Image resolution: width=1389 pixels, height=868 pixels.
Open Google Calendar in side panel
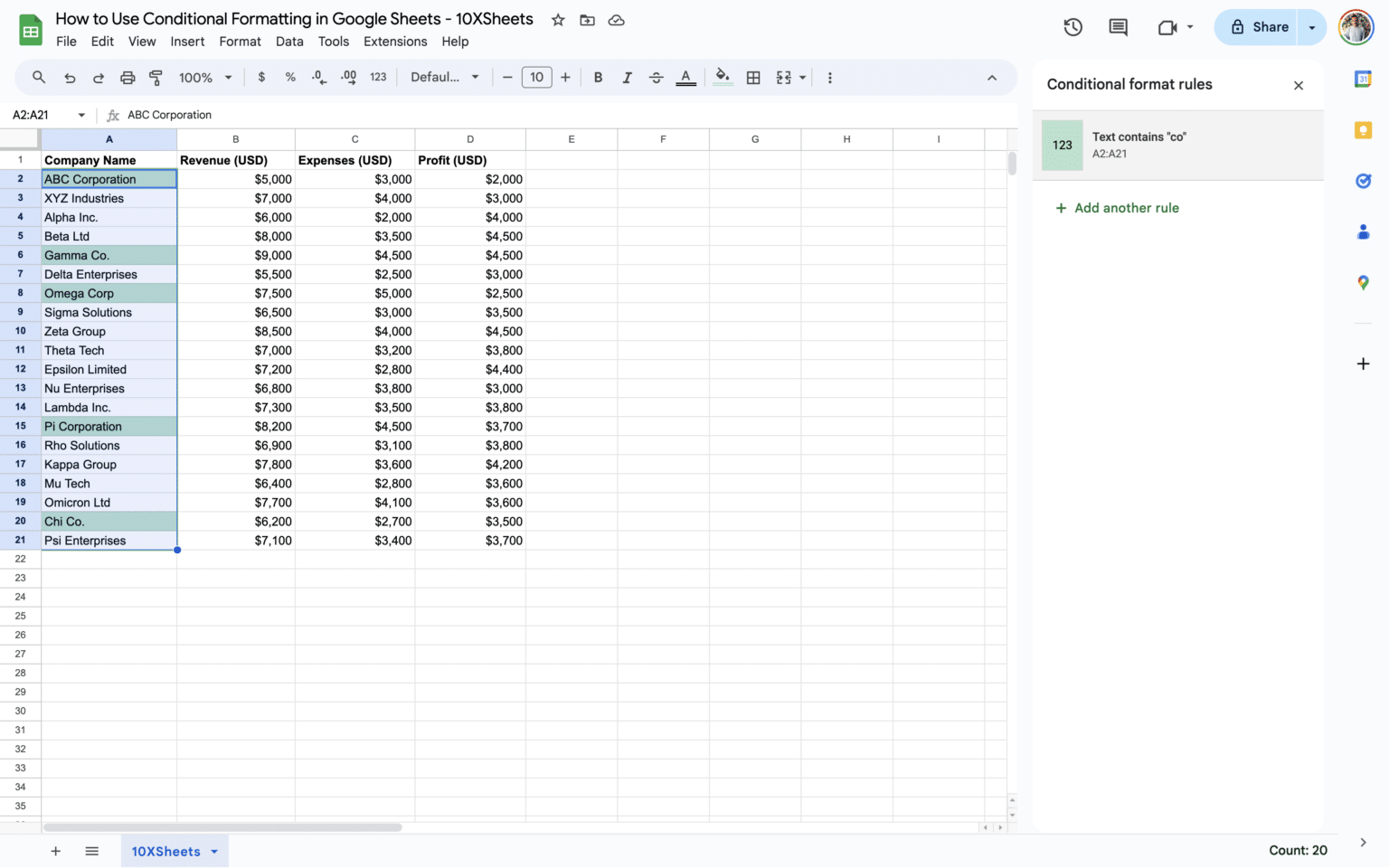click(x=1363, y=80)
